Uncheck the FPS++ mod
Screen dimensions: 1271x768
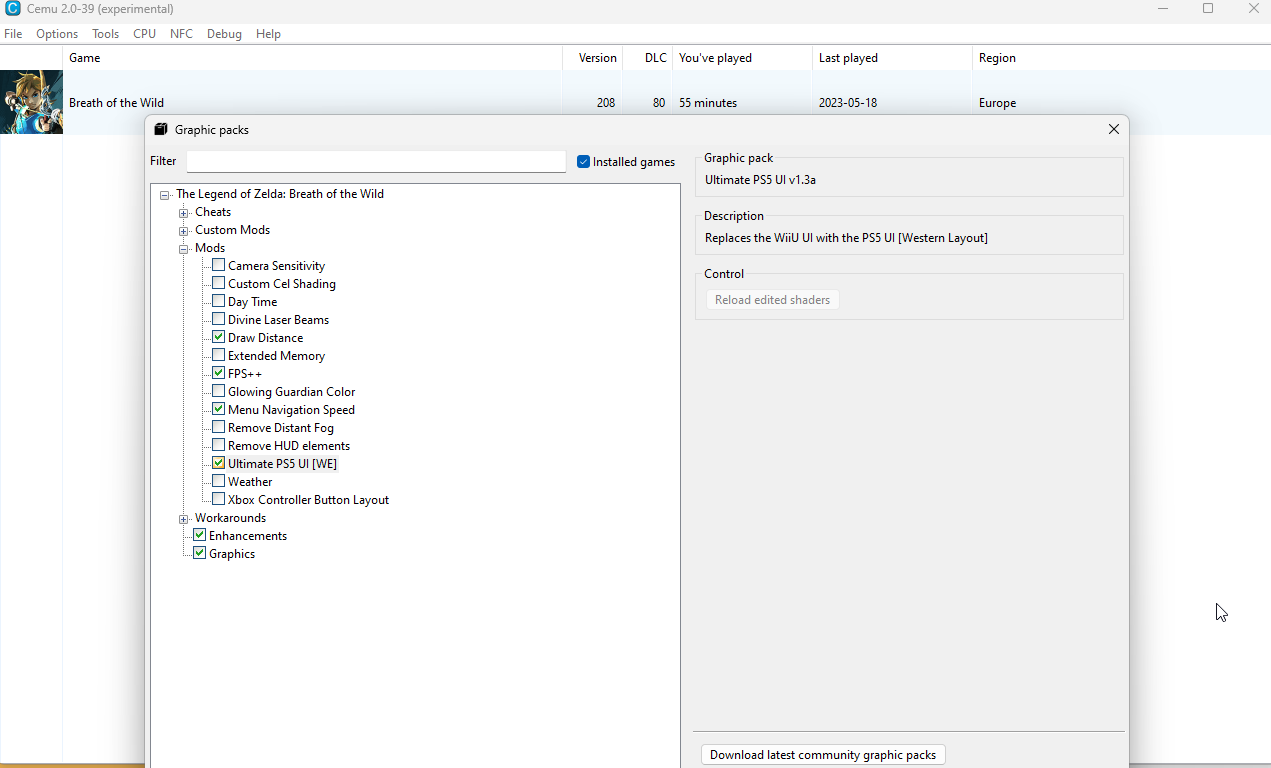click(x=219, y=373)
